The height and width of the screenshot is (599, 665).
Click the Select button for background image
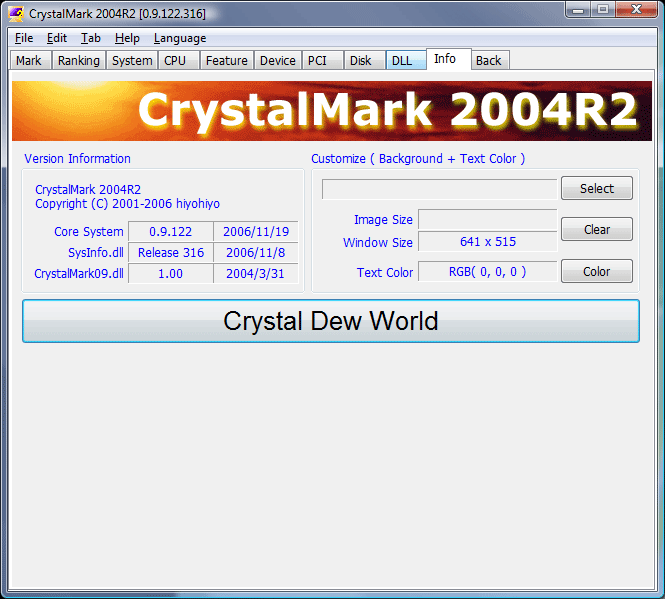[597, 188]
